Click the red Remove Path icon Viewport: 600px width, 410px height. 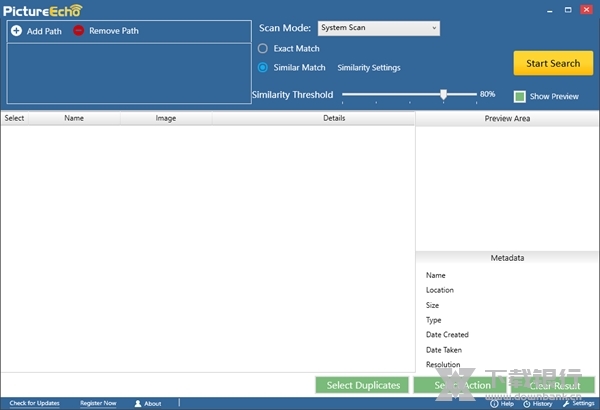point(79,31)
